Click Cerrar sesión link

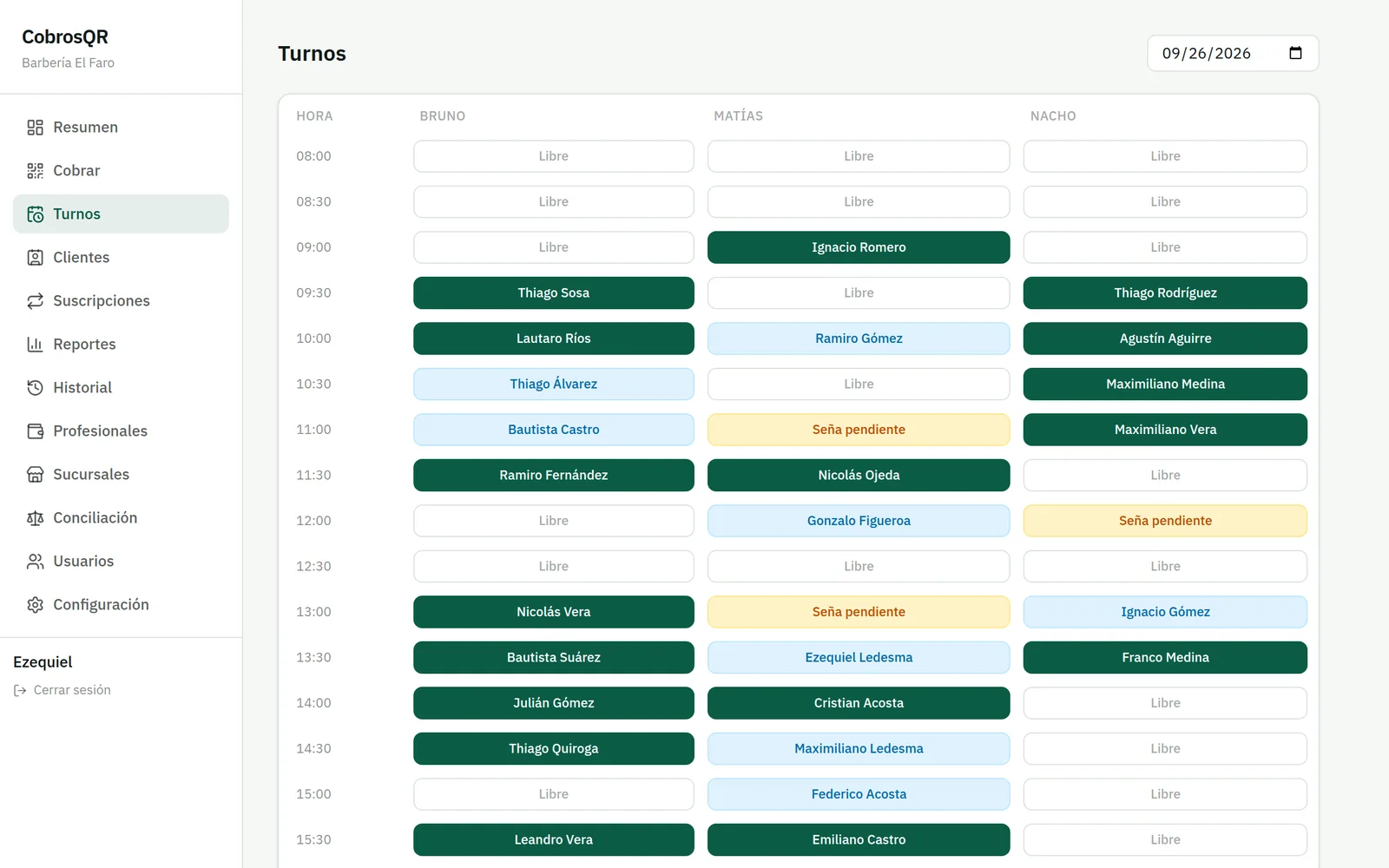pos(63,690)
